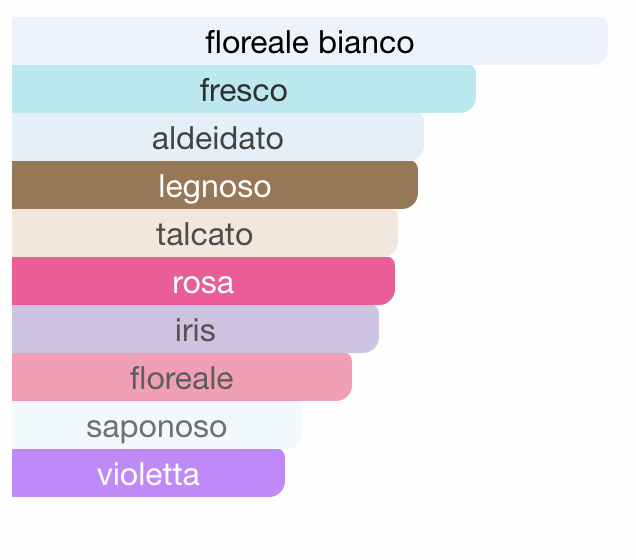Open the aldeidato accord bar
The image size is (636, 560).
click(218, 137)
